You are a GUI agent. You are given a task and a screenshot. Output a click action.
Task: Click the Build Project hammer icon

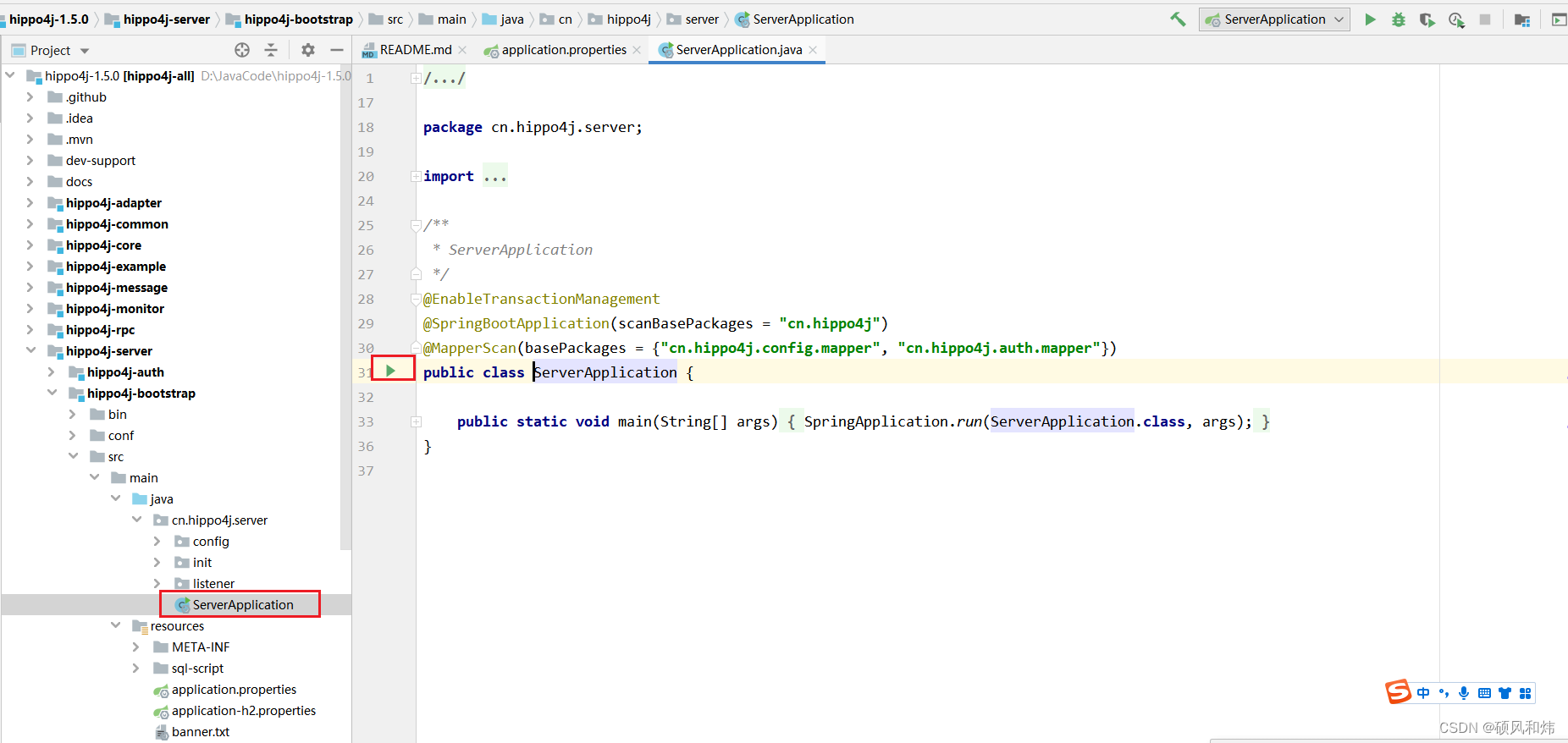[x=1178, y=19]
